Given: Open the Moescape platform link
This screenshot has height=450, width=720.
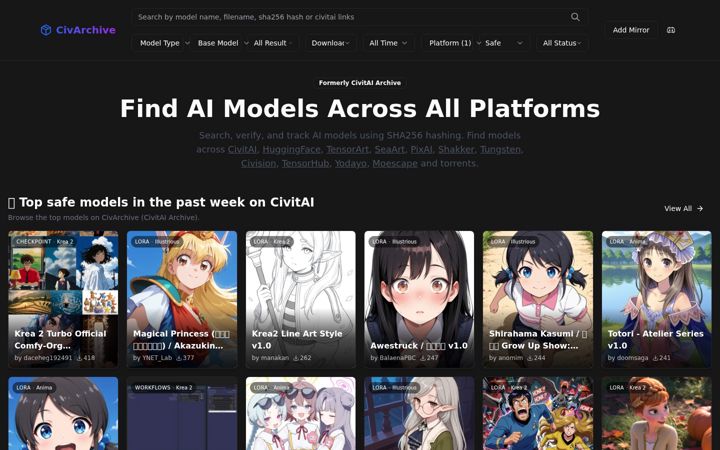Looking at the screenshot, I should [395, 163].
